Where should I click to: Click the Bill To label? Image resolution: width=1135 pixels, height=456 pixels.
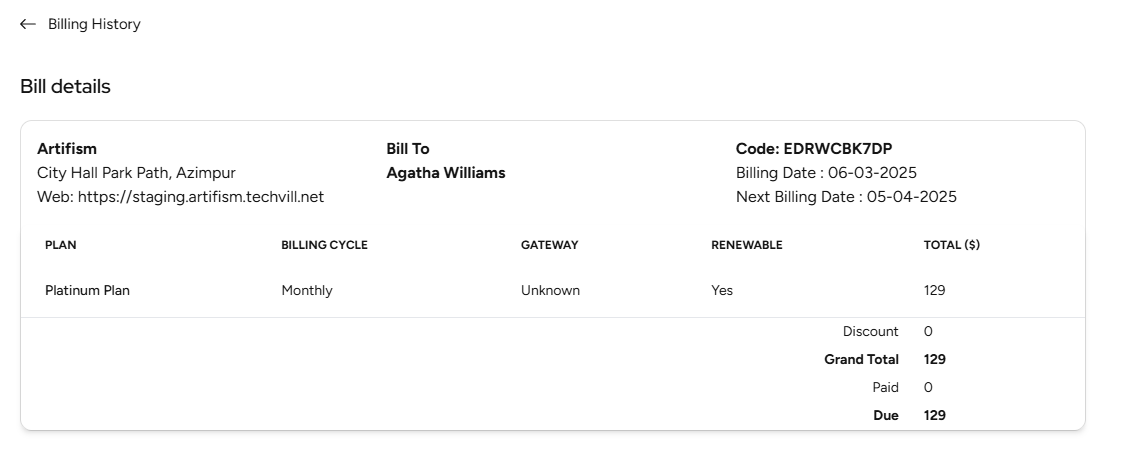408,149
